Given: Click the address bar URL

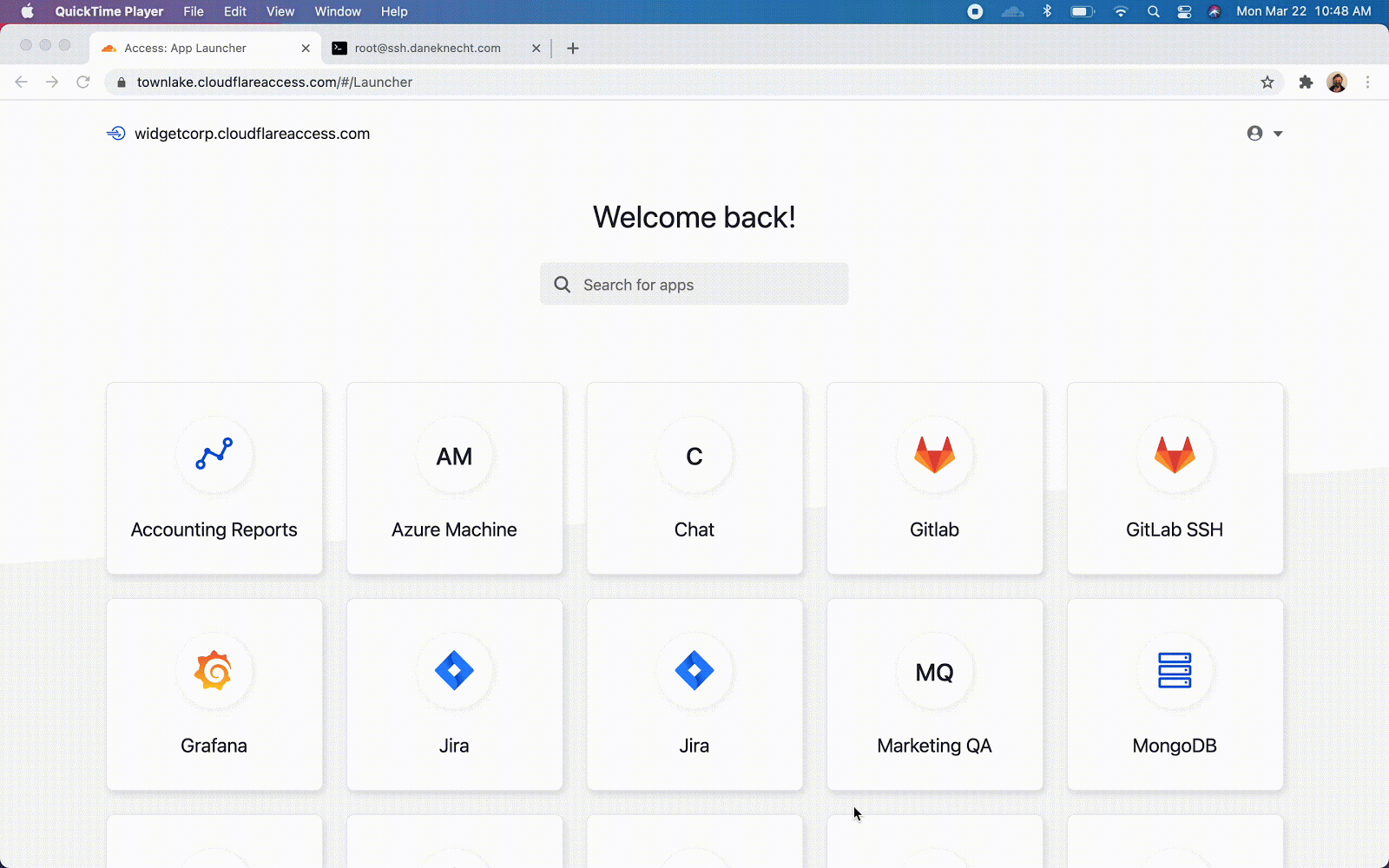Looking at the screenshot, I should pyautogui.click(x=274, y=82).
